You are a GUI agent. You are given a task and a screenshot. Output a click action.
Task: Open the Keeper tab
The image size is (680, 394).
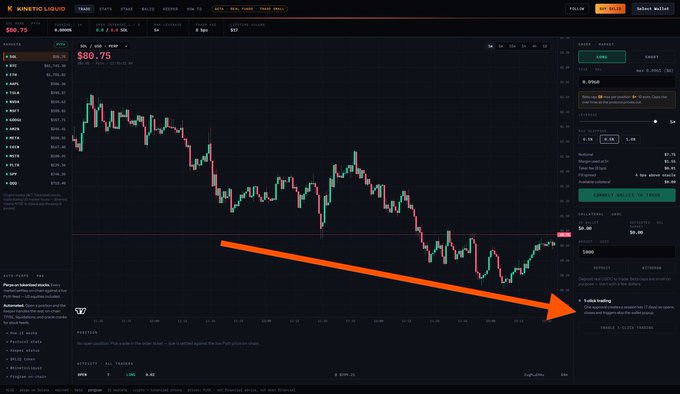(x=170, y=9)
